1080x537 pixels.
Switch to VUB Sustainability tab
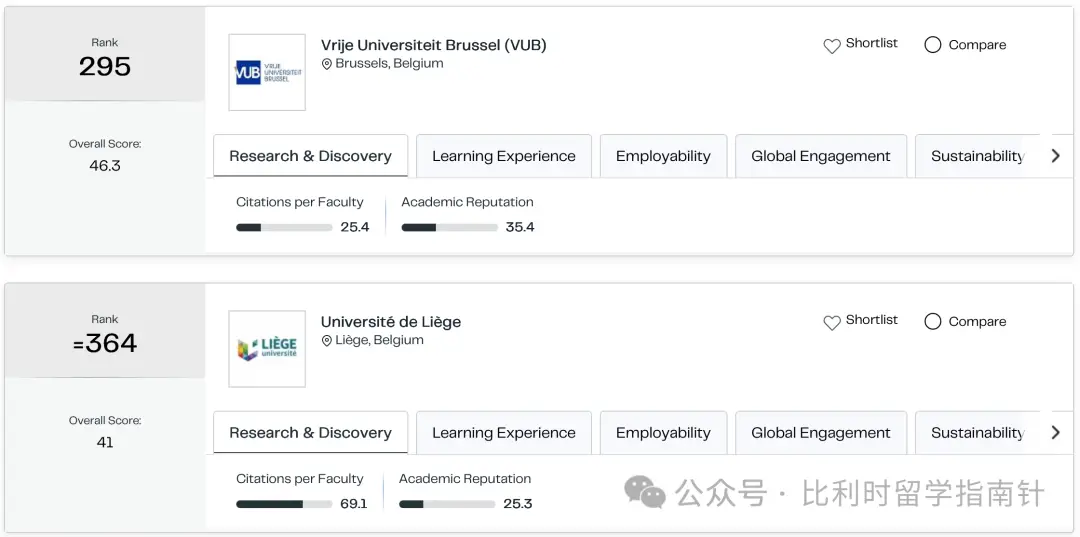977,156
